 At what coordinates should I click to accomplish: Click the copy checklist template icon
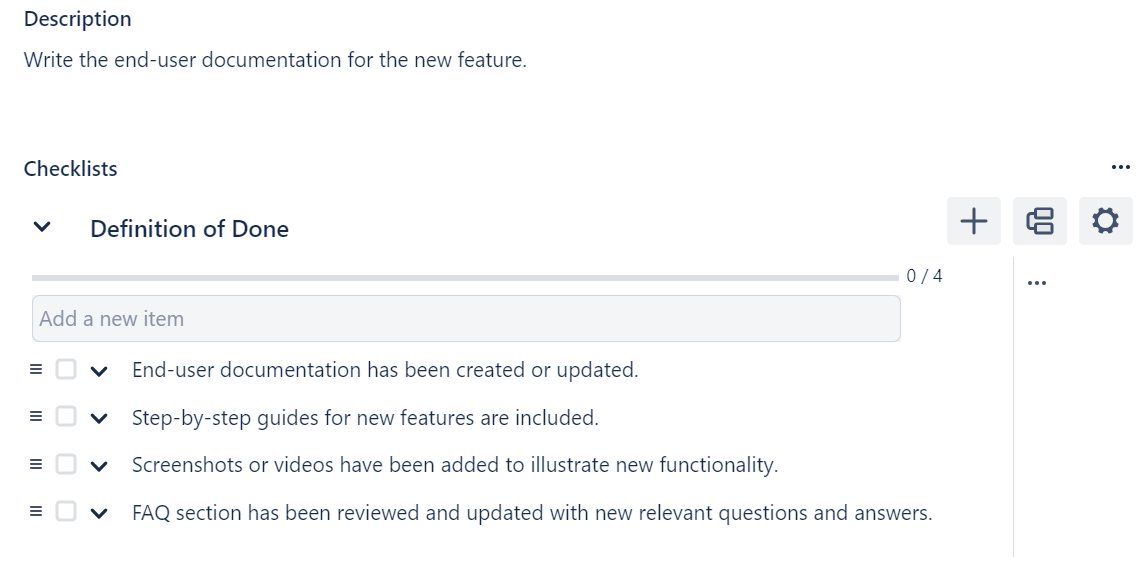[x=1039, y=221]
